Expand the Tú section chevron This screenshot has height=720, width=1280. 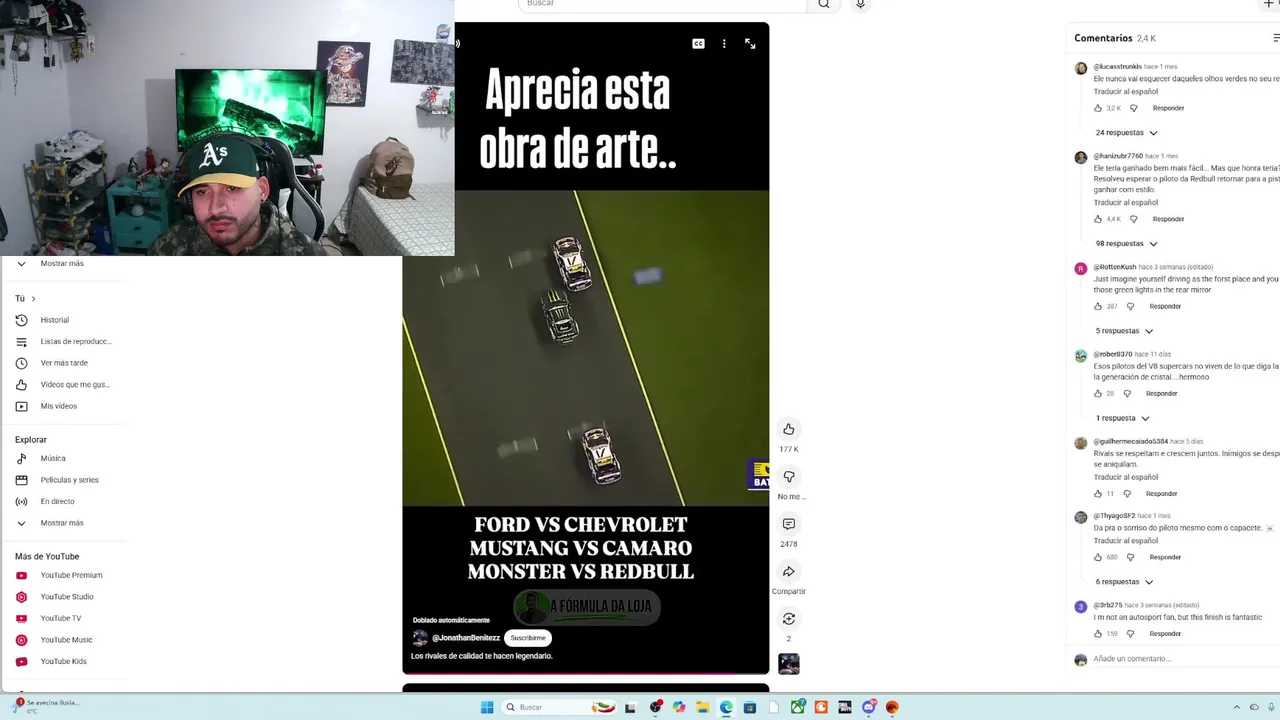[x=33, y=299]
